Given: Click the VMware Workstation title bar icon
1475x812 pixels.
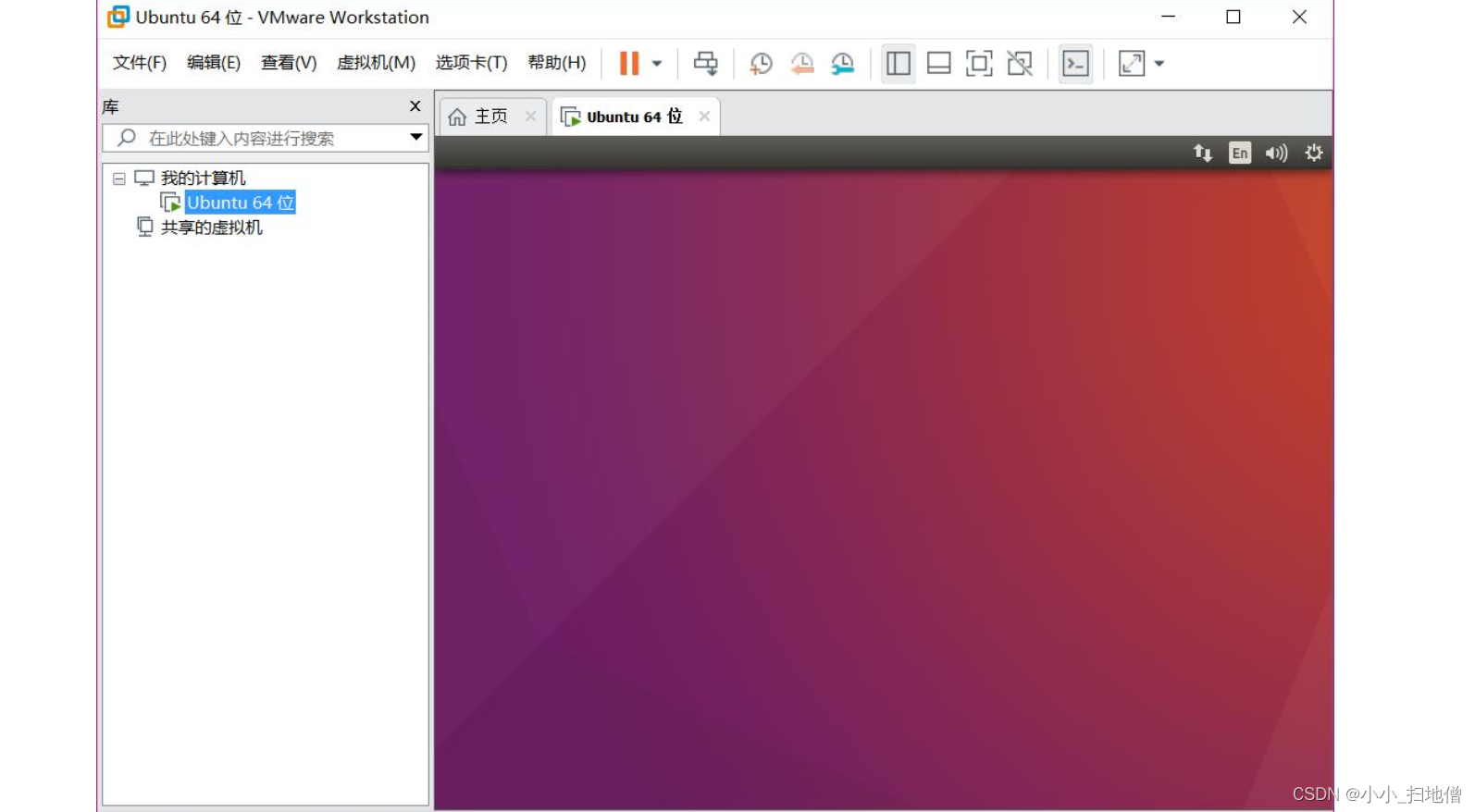Looking at the screenshot, I should [118, 17].
